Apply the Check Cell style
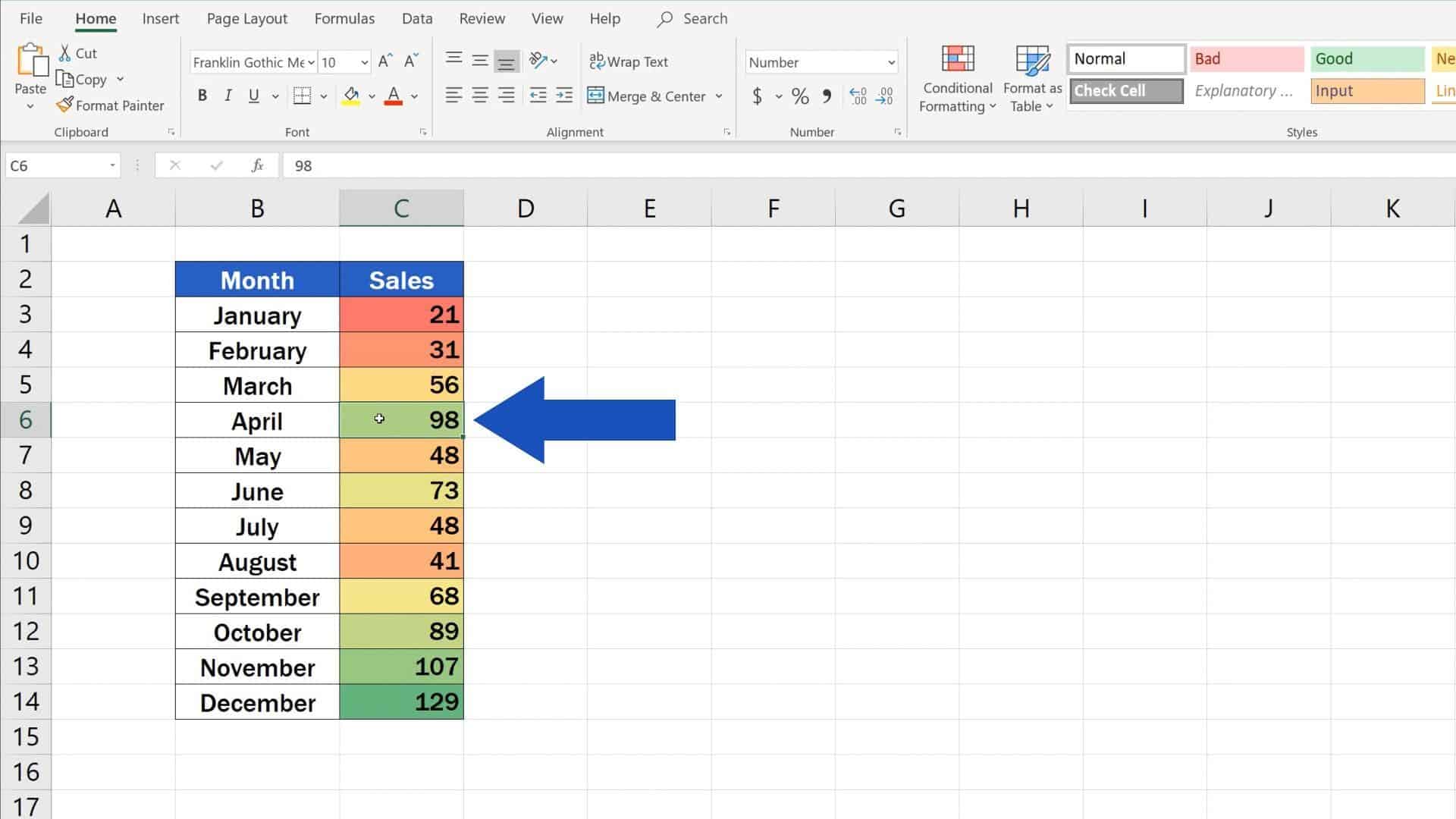 [x=1125, y=91]
